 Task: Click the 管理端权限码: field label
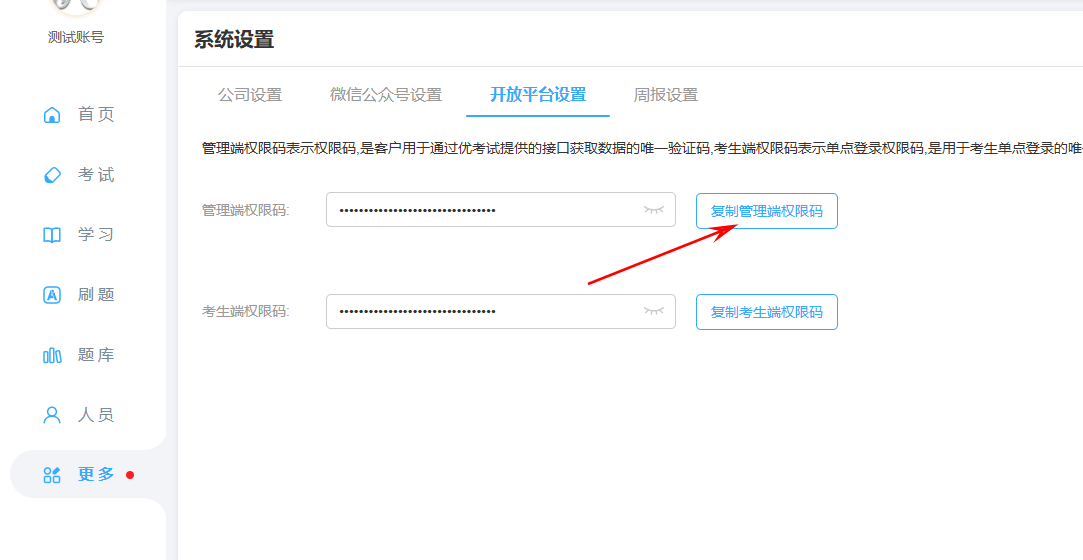(x=246, y=210)
